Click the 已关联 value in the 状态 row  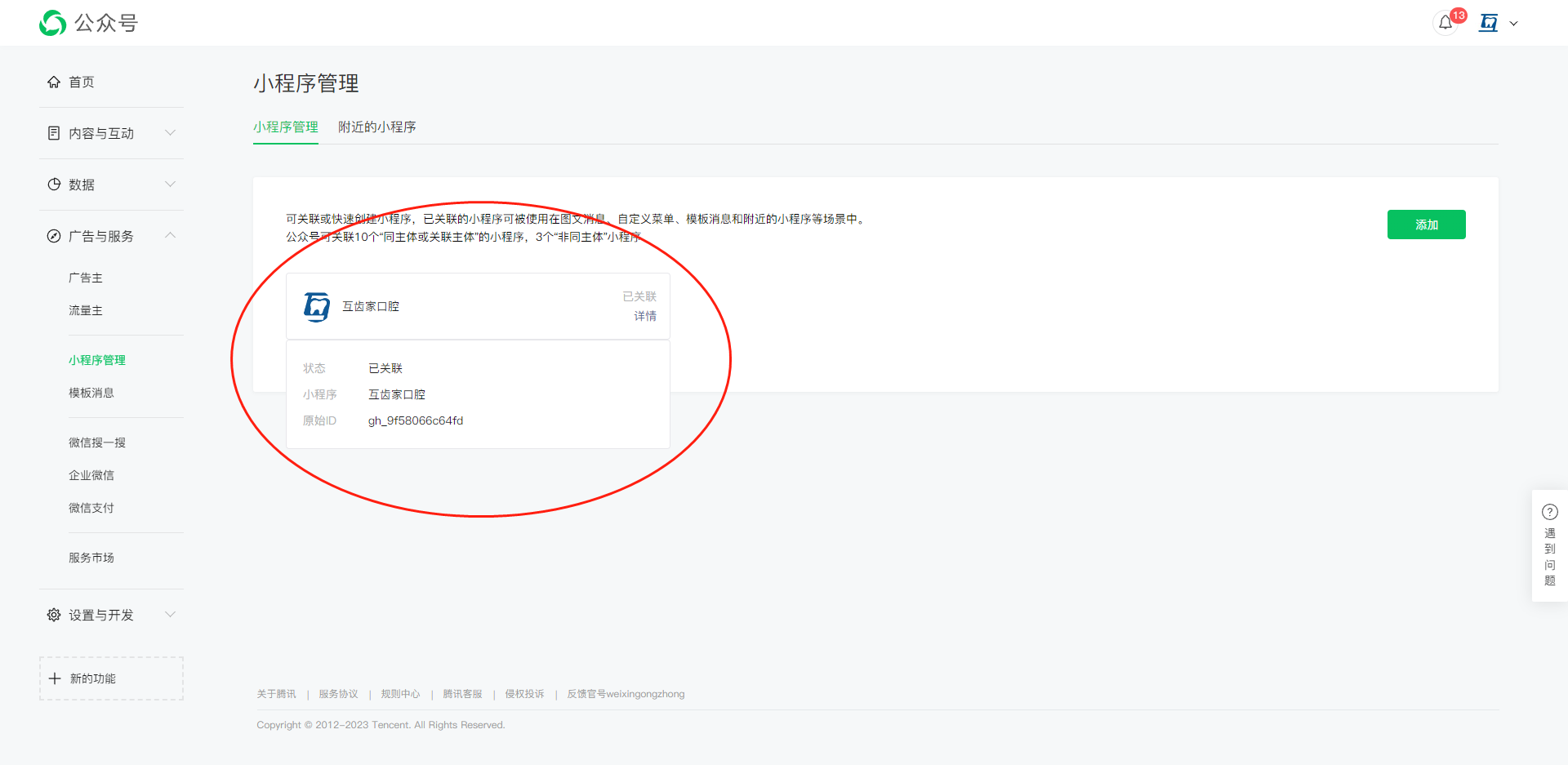tap(385, 368)
